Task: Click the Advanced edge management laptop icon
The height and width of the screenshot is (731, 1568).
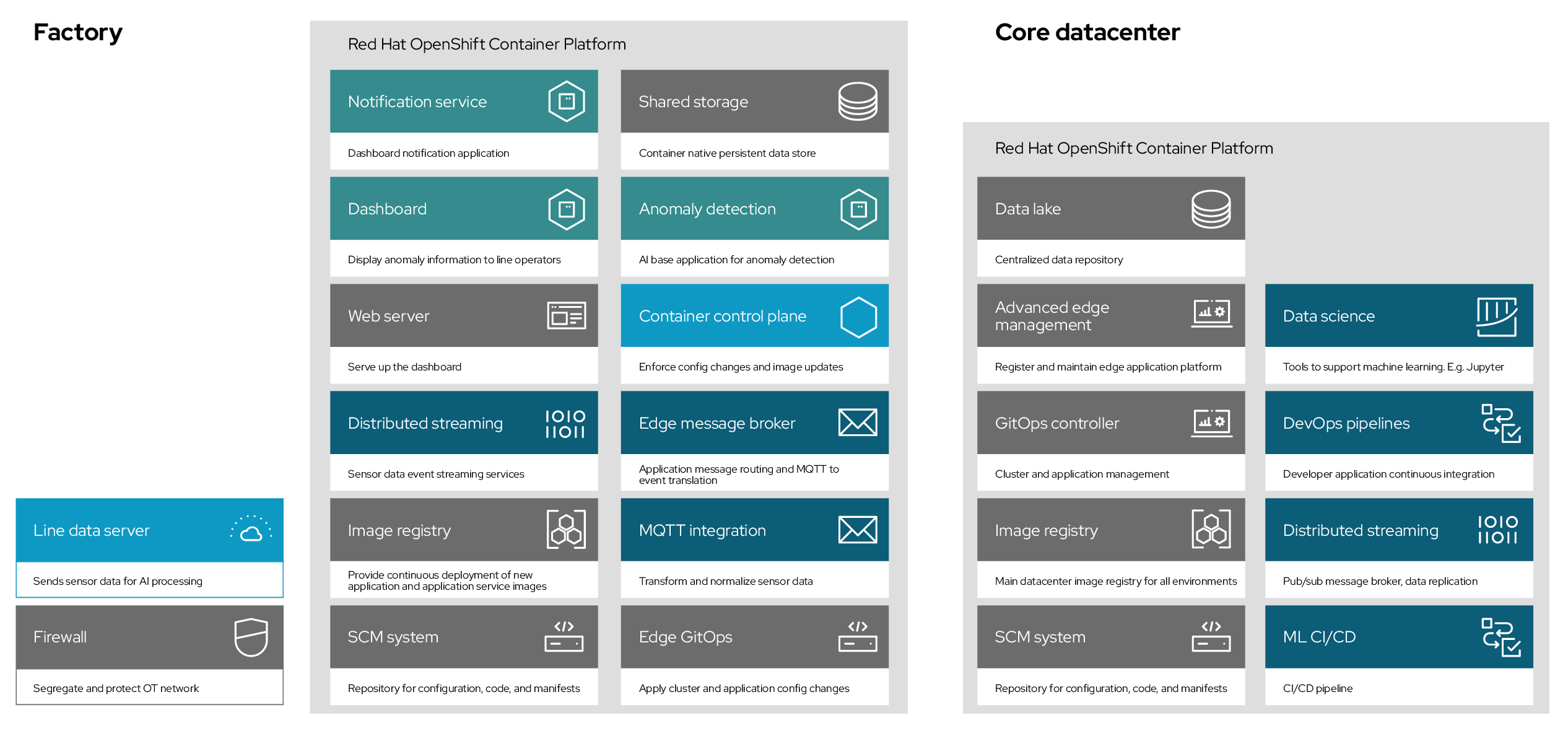Action: (1211, 313)
